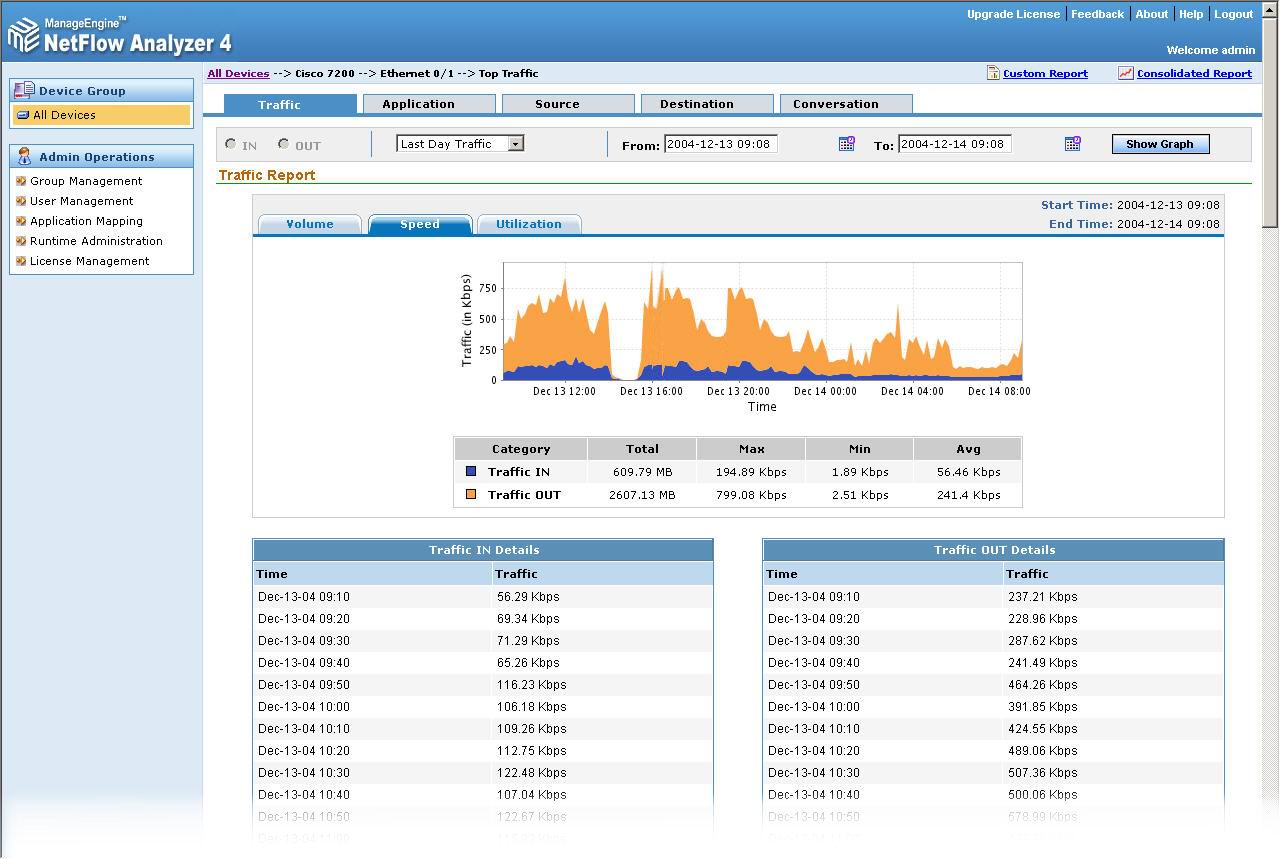1280x859 pixels.
Task: Open the Feedback link
Action: [1098, 14]
